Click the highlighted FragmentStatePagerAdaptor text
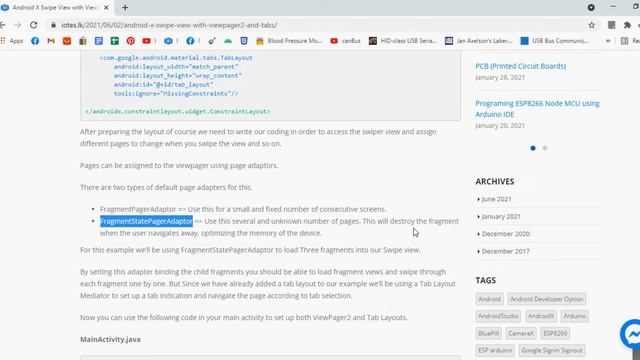This screenshot has width=640, height=360. coord(146,221)
